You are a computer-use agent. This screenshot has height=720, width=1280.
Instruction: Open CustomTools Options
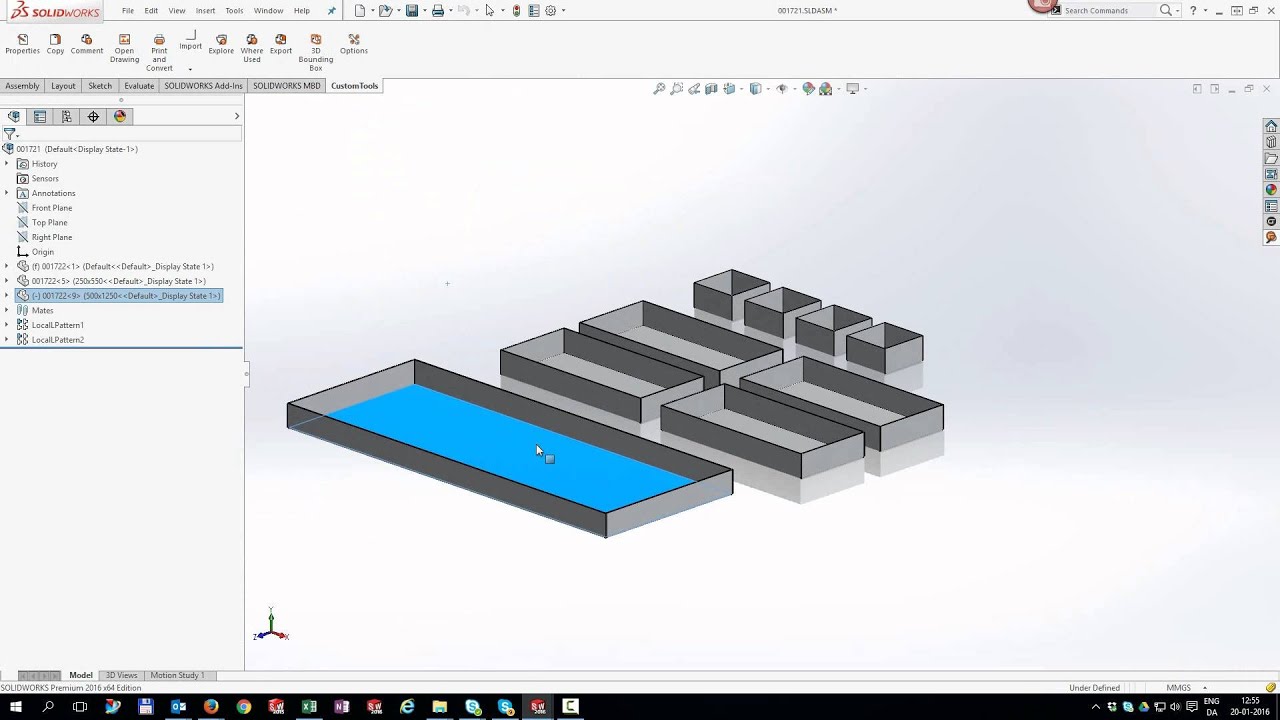click(354, 44)
